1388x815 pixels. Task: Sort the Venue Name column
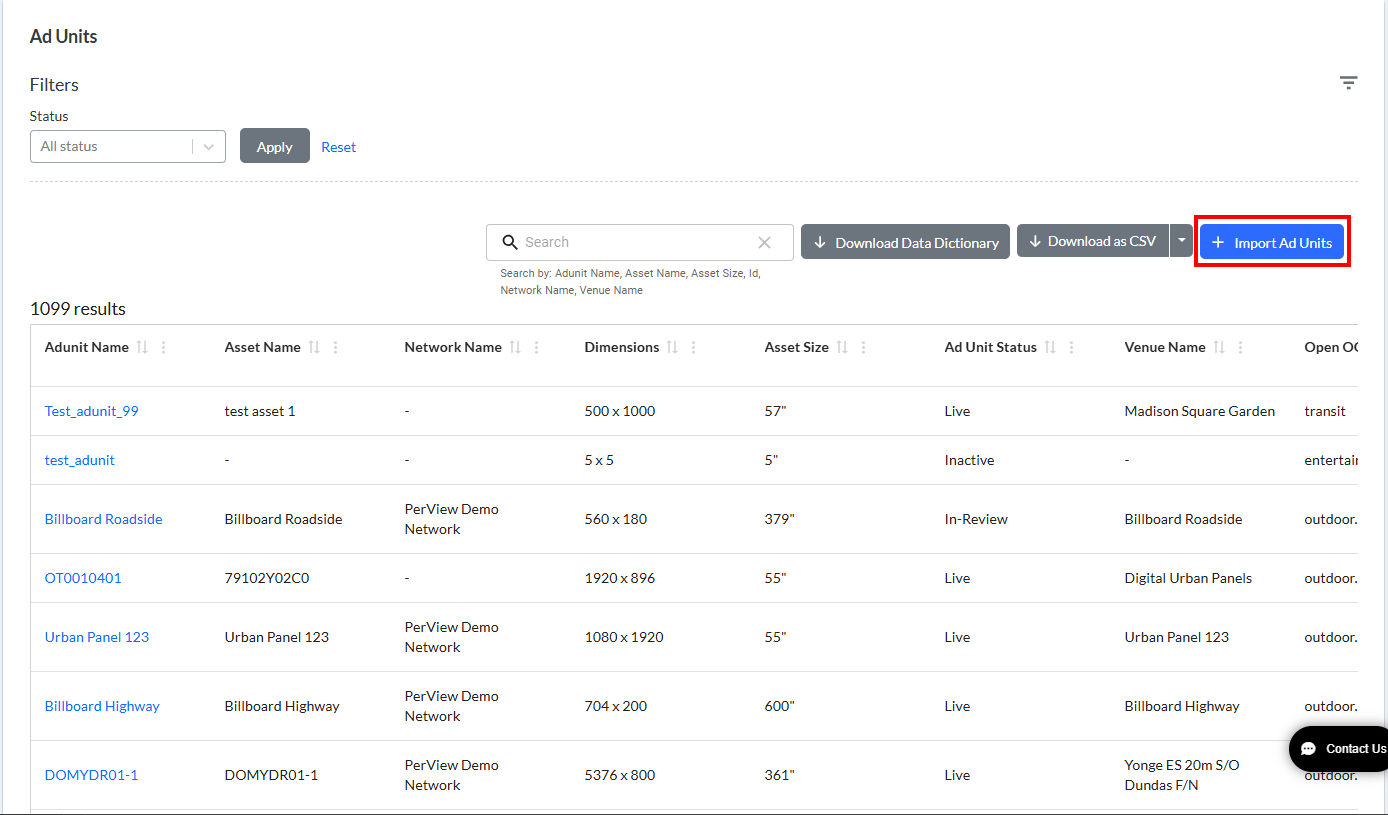pos(1219,347)
